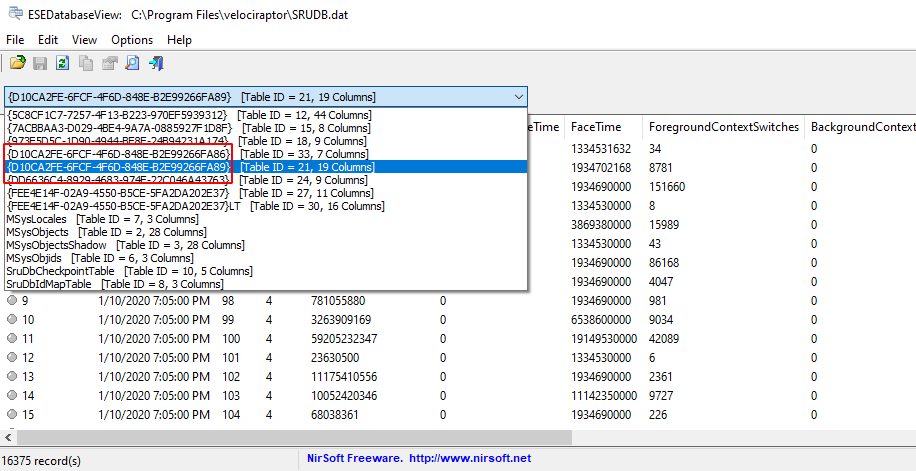The image size is (916, 471).
Task: Select the SruDbCheckpointTable entry
Action: [129, 271]
